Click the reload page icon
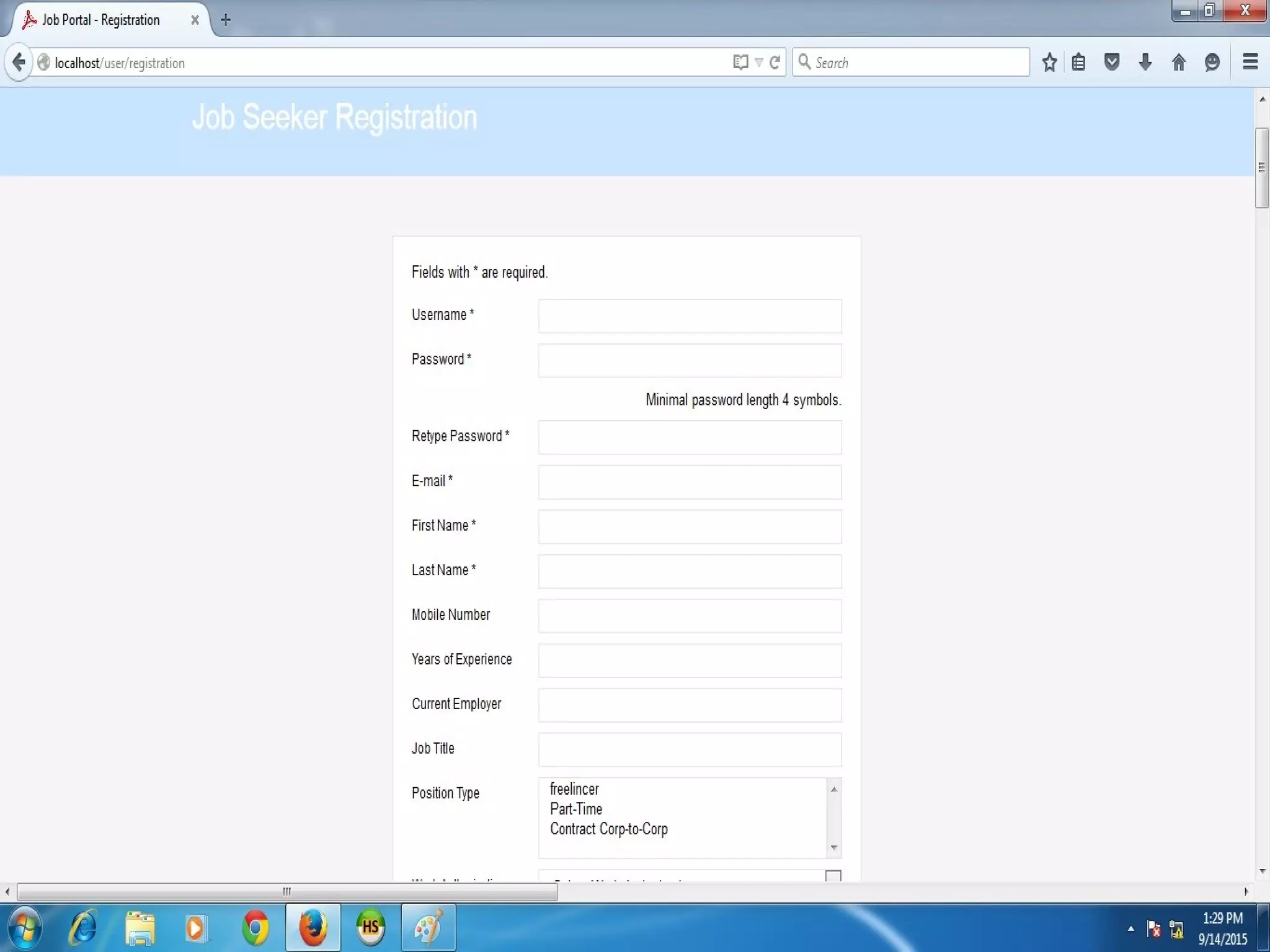1270x952 pixels. (x=775, y=63)
